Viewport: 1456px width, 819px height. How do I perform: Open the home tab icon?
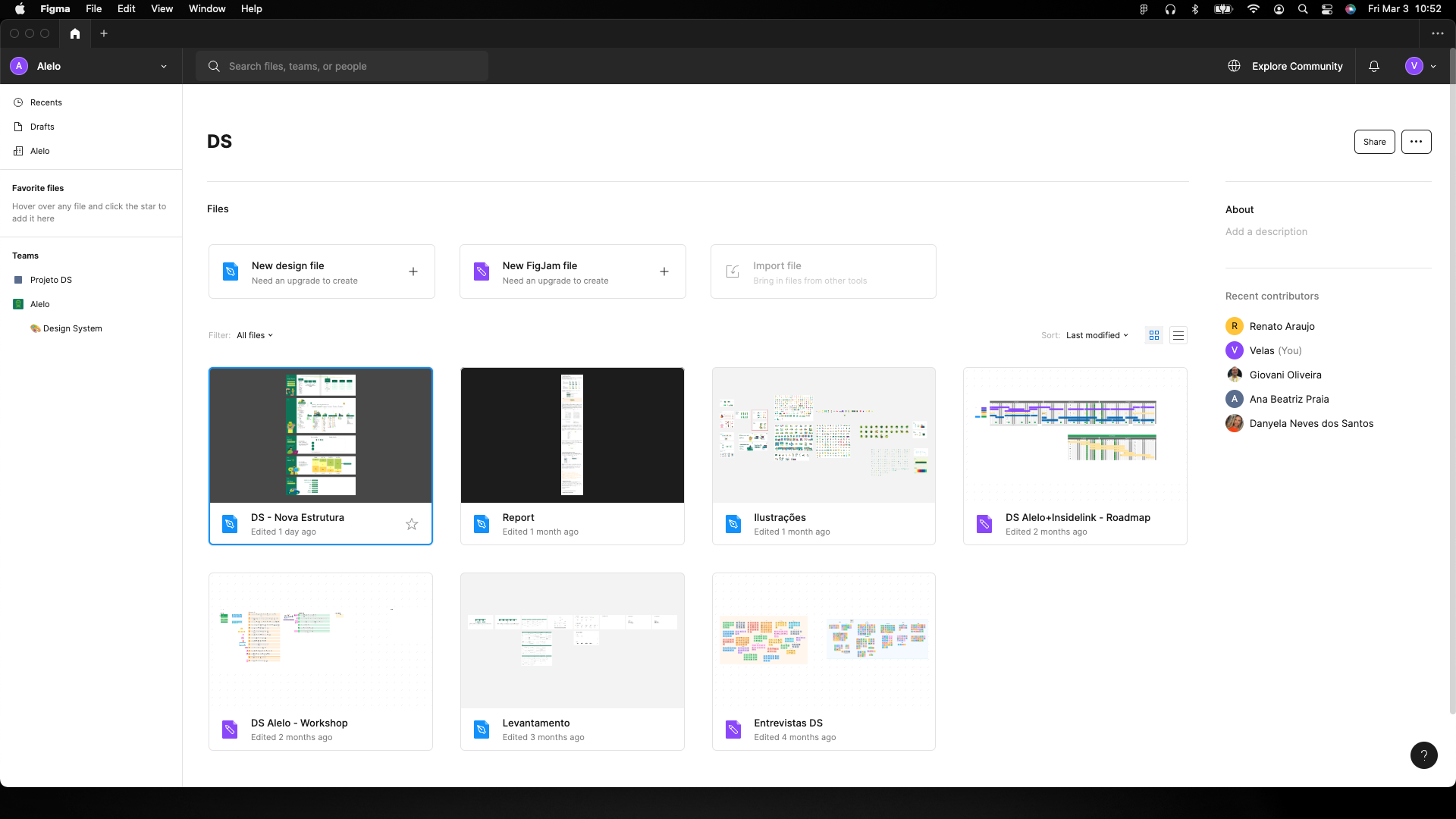[x=74, y=33]
